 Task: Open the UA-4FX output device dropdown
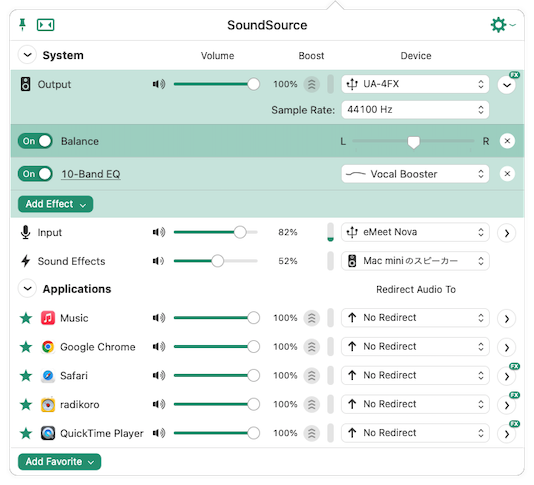(x=415, y=84)
